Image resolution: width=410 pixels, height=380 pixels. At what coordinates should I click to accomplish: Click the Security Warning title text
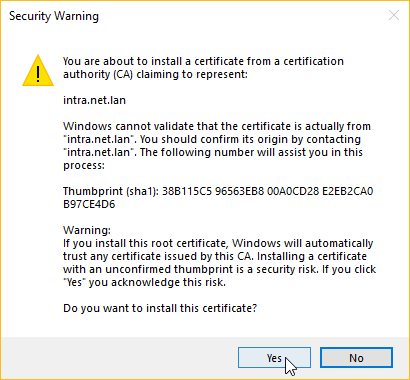[54, 16]
